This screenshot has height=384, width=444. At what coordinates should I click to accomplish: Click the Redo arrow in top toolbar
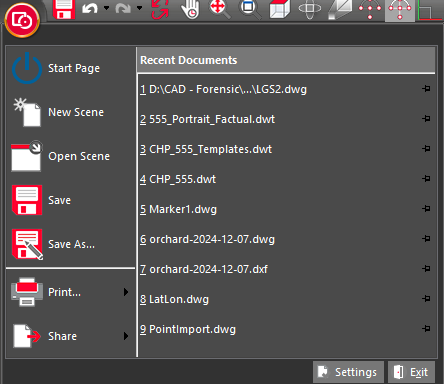(123, 8)
